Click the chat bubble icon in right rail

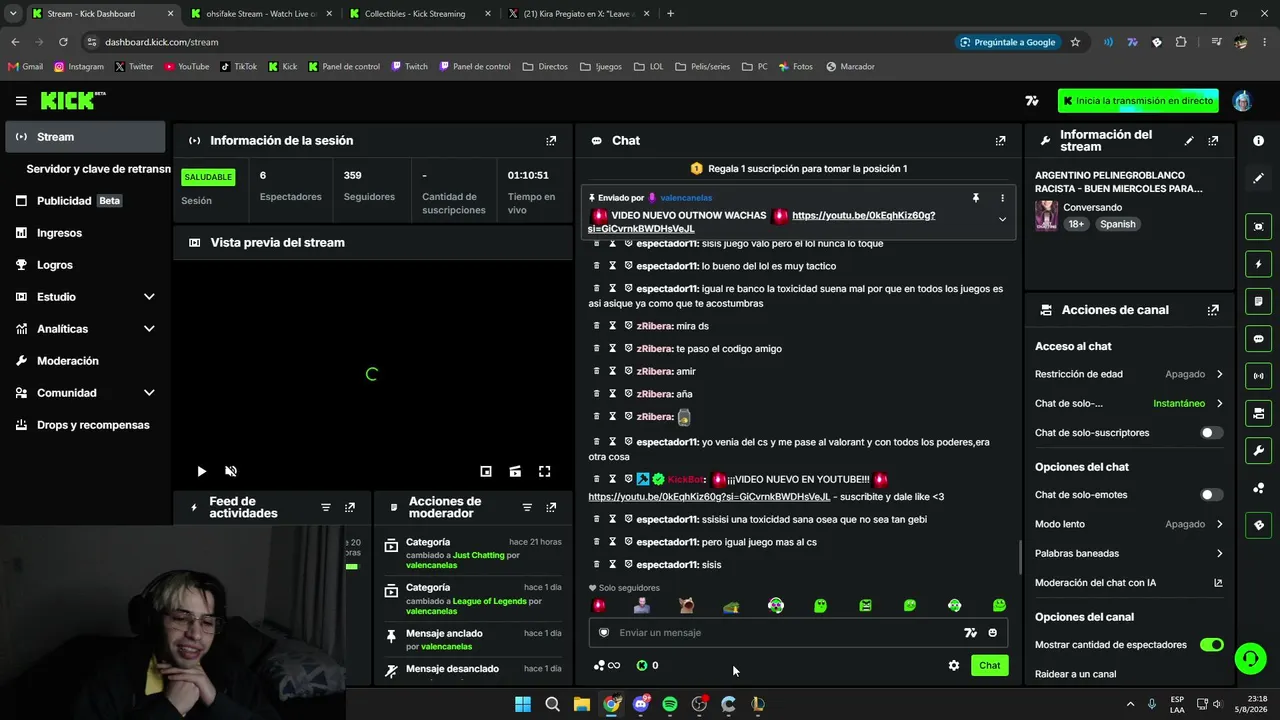click(x=1258, y=339)
